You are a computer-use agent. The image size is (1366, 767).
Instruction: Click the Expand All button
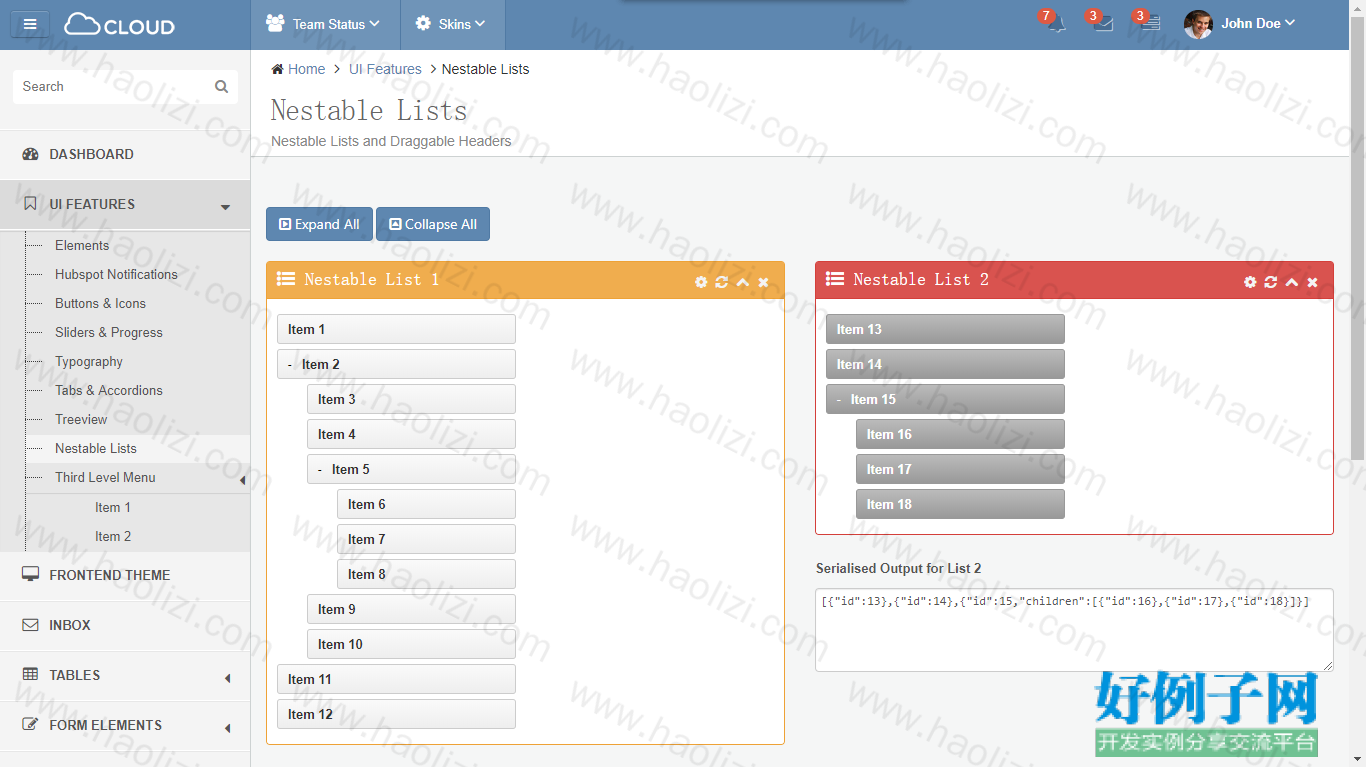(319, 224)
